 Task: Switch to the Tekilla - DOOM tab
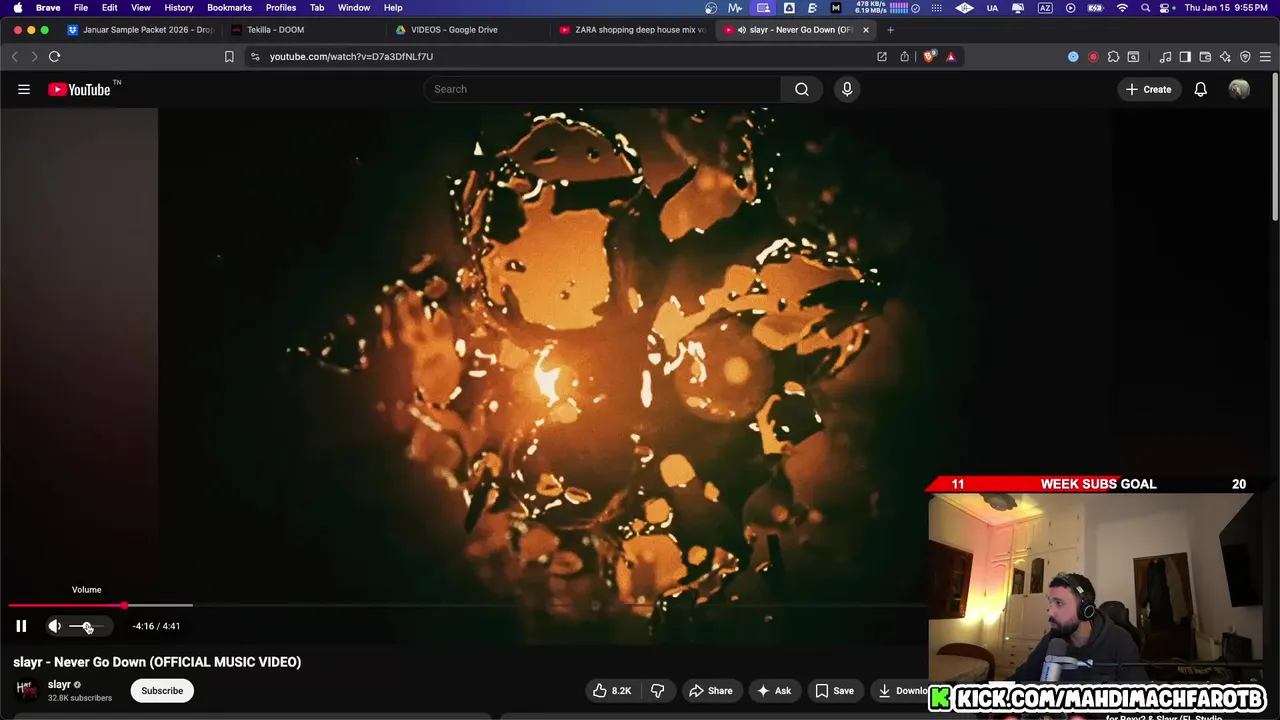(304, 29)
